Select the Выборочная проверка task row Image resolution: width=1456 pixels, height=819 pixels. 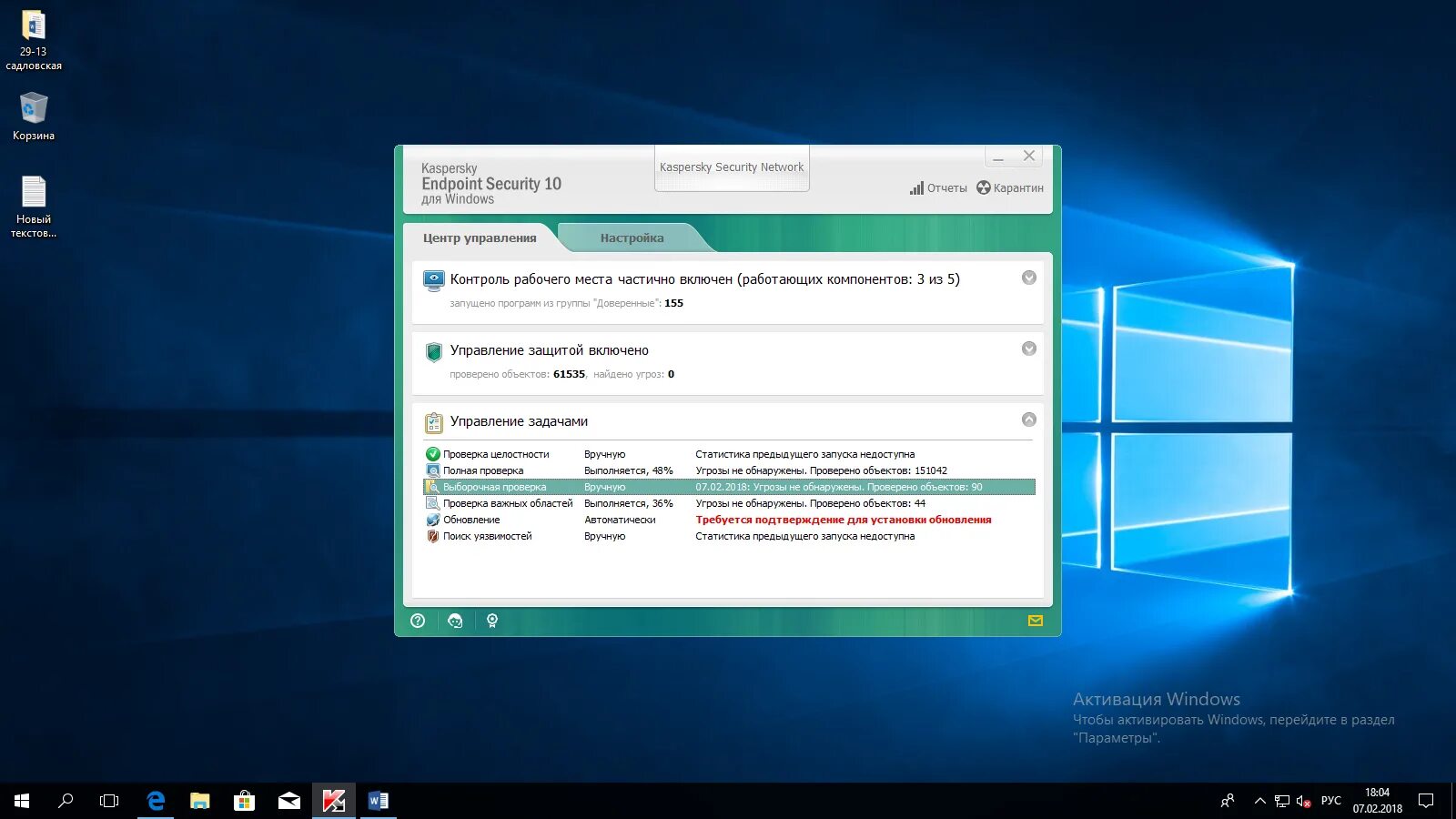pos(729,487)
